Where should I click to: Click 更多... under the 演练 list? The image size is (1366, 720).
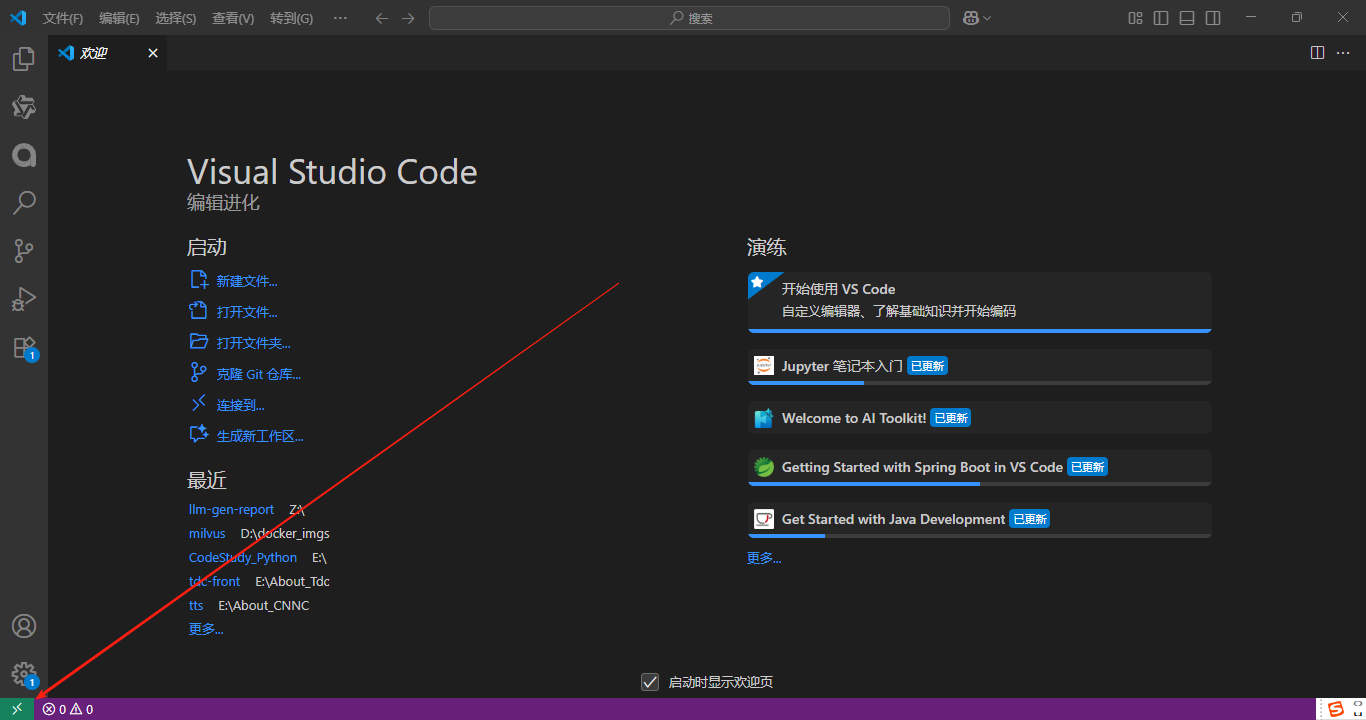[764, 558]
